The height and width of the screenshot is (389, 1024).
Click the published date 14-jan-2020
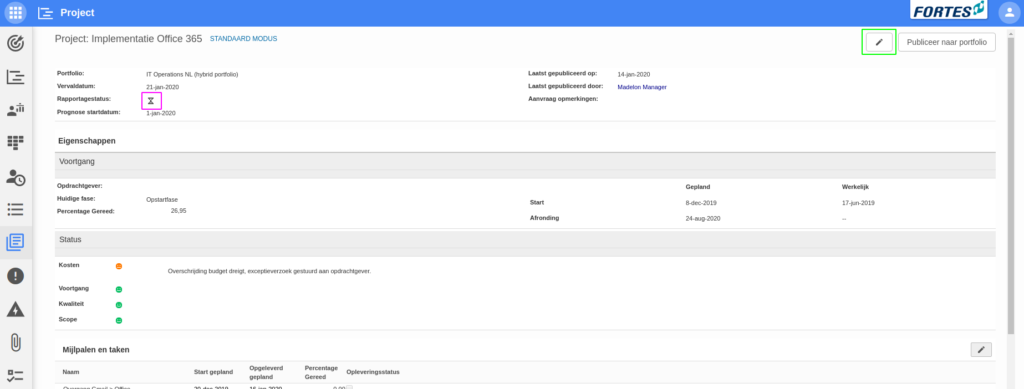(633, 74)
